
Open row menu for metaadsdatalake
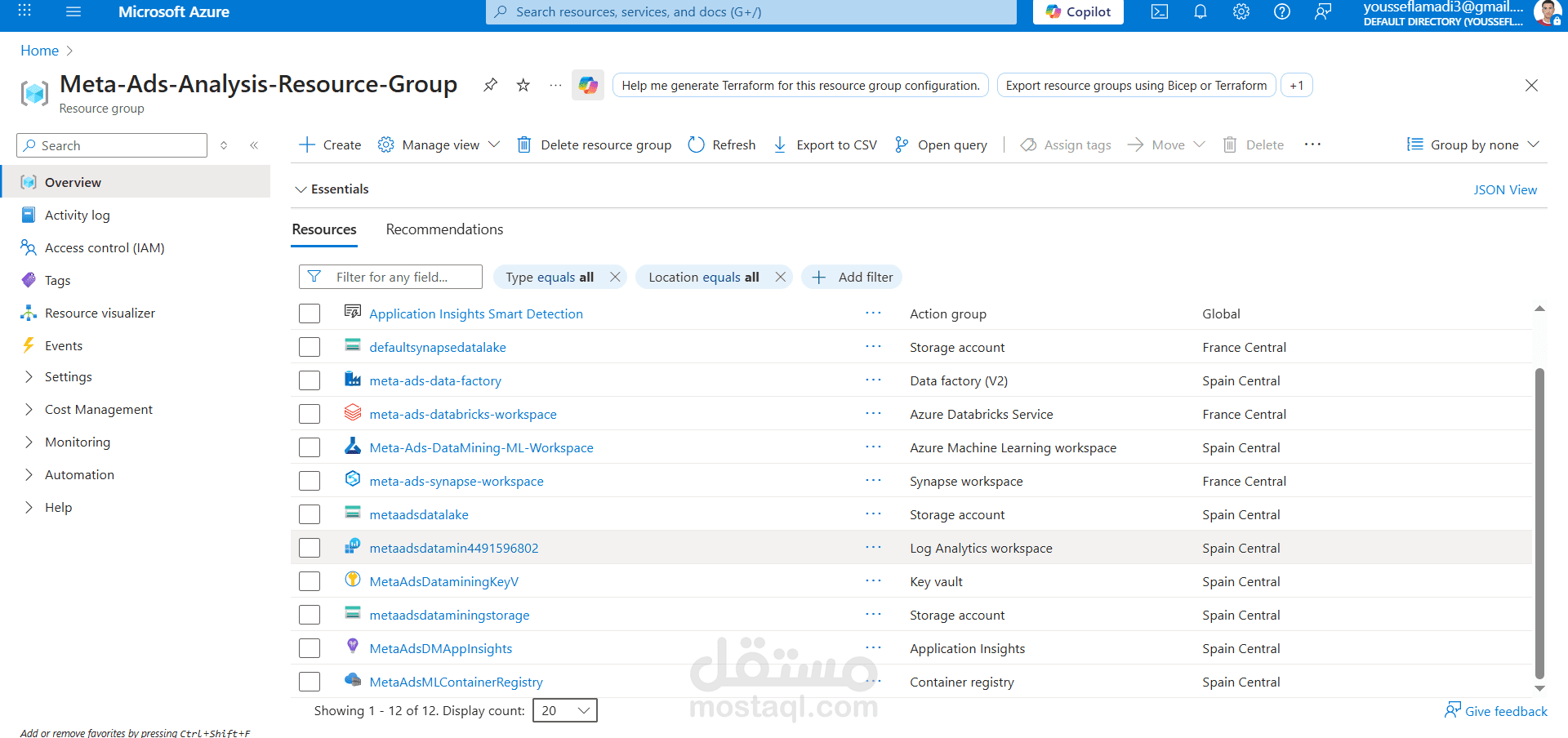coord(873,513)
